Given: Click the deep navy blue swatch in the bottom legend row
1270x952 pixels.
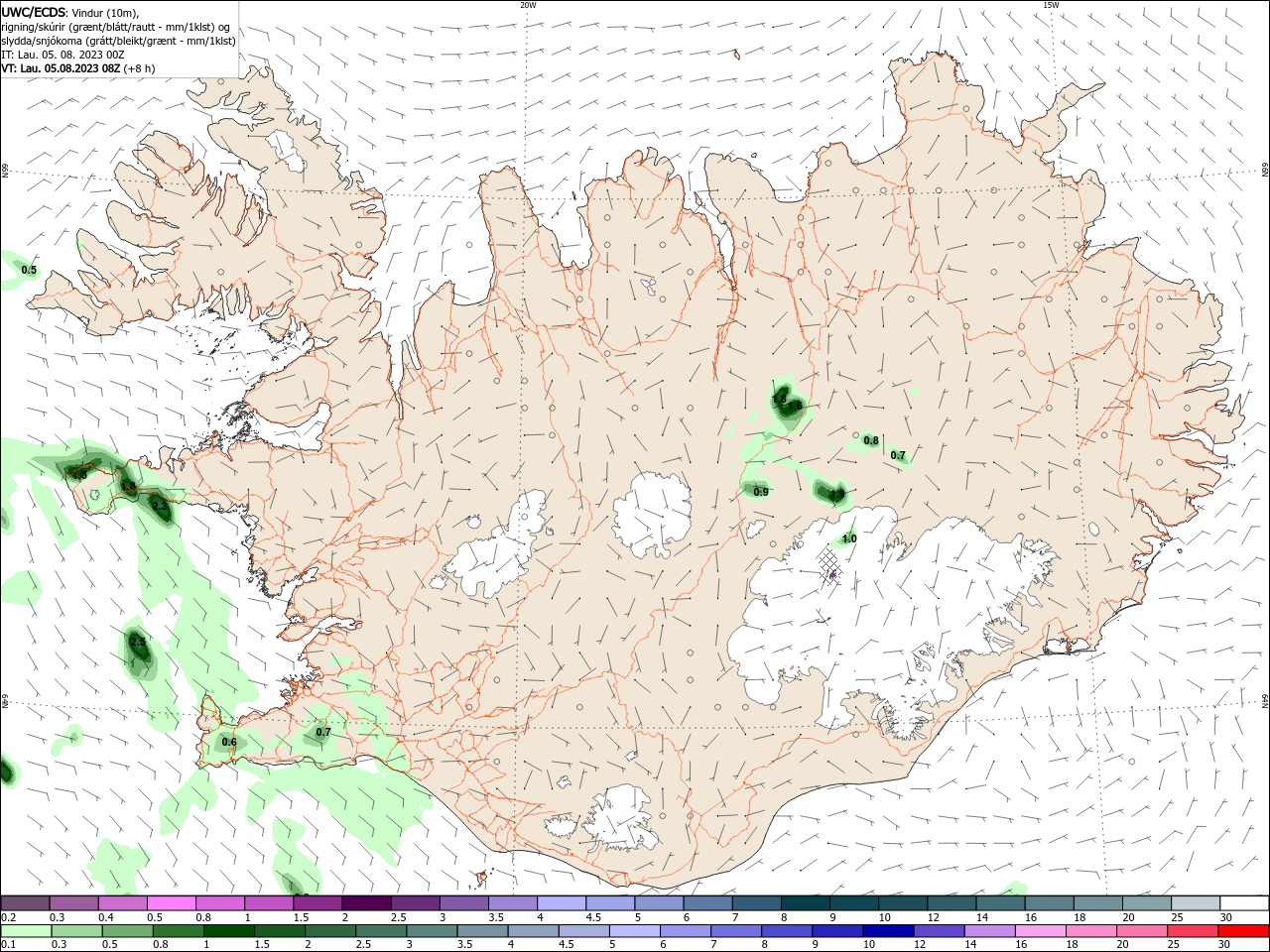Looking at the screenshot, I should coord(887,931).
